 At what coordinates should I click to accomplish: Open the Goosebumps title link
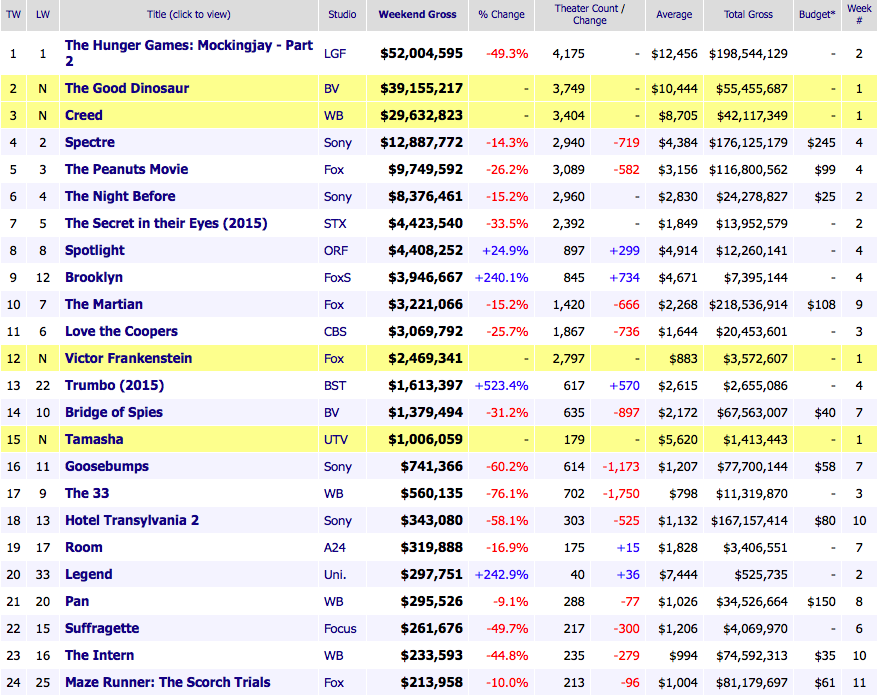tap(107, 466)
